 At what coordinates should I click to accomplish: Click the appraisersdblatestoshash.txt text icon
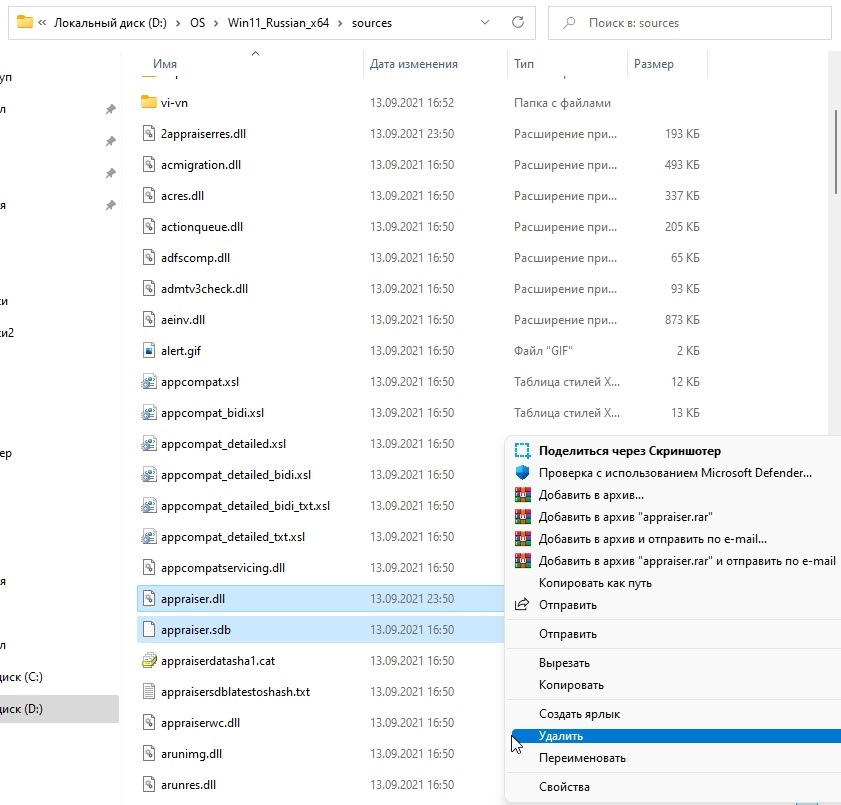click(x=149, y=691)
